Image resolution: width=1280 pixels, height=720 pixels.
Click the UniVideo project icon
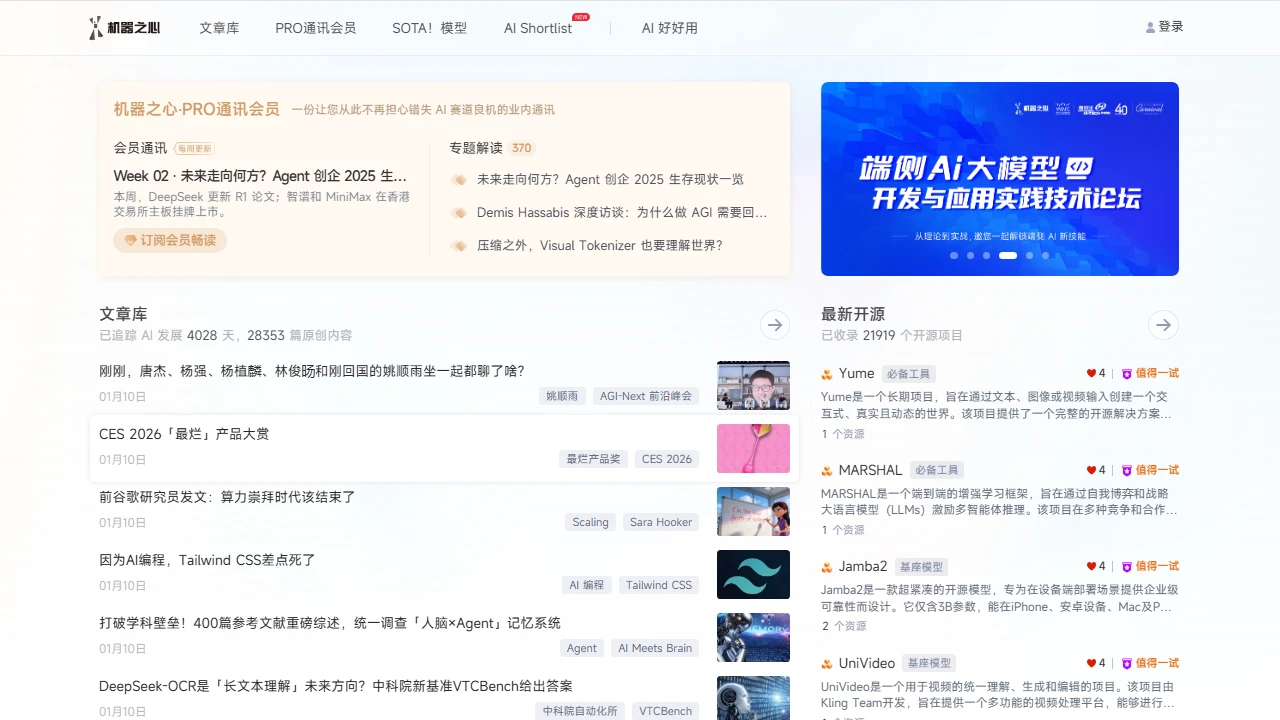coord(828,662)
